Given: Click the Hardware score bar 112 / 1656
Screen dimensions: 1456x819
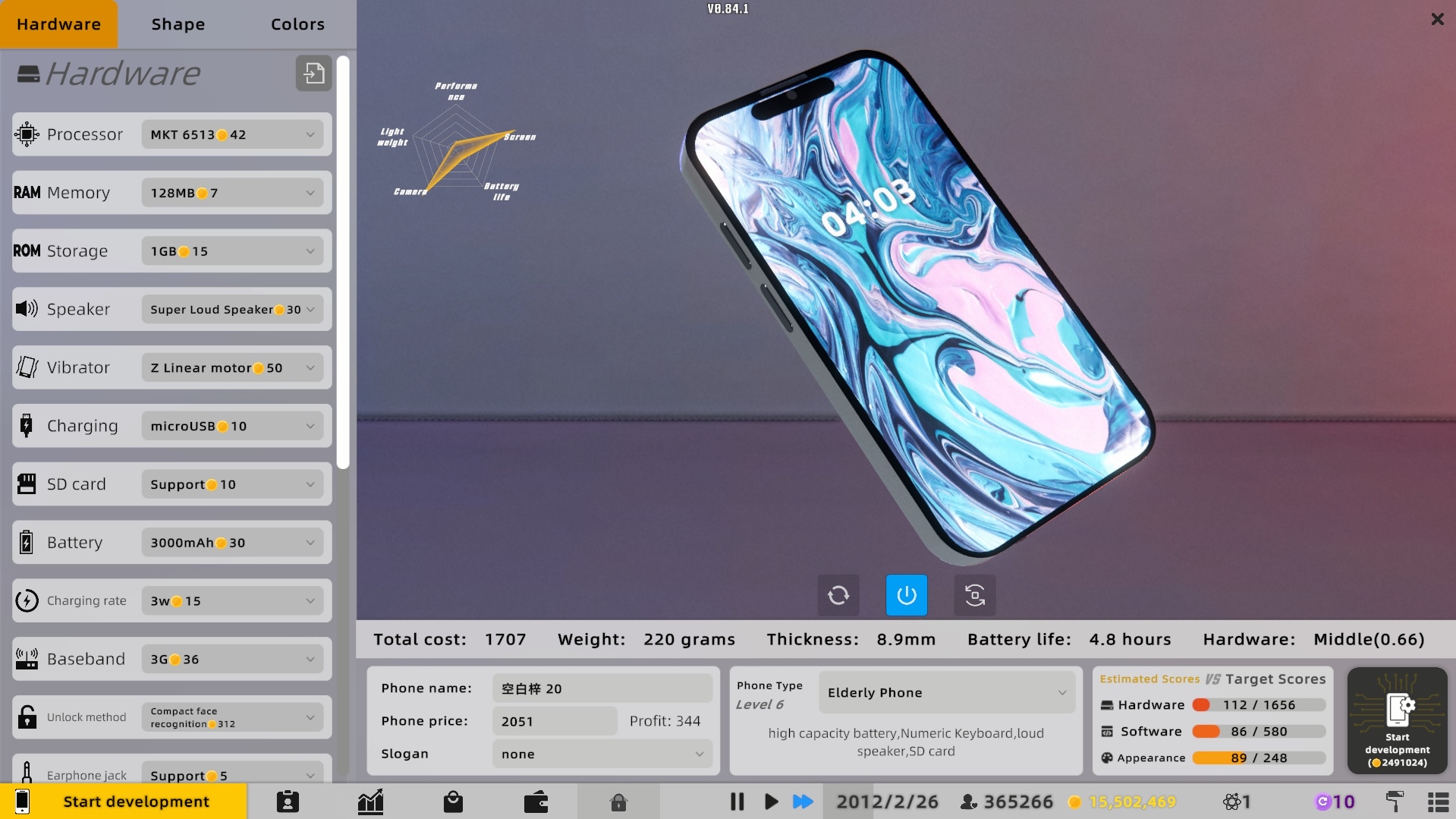Looking at the screenshot, I should point(1259,705).
